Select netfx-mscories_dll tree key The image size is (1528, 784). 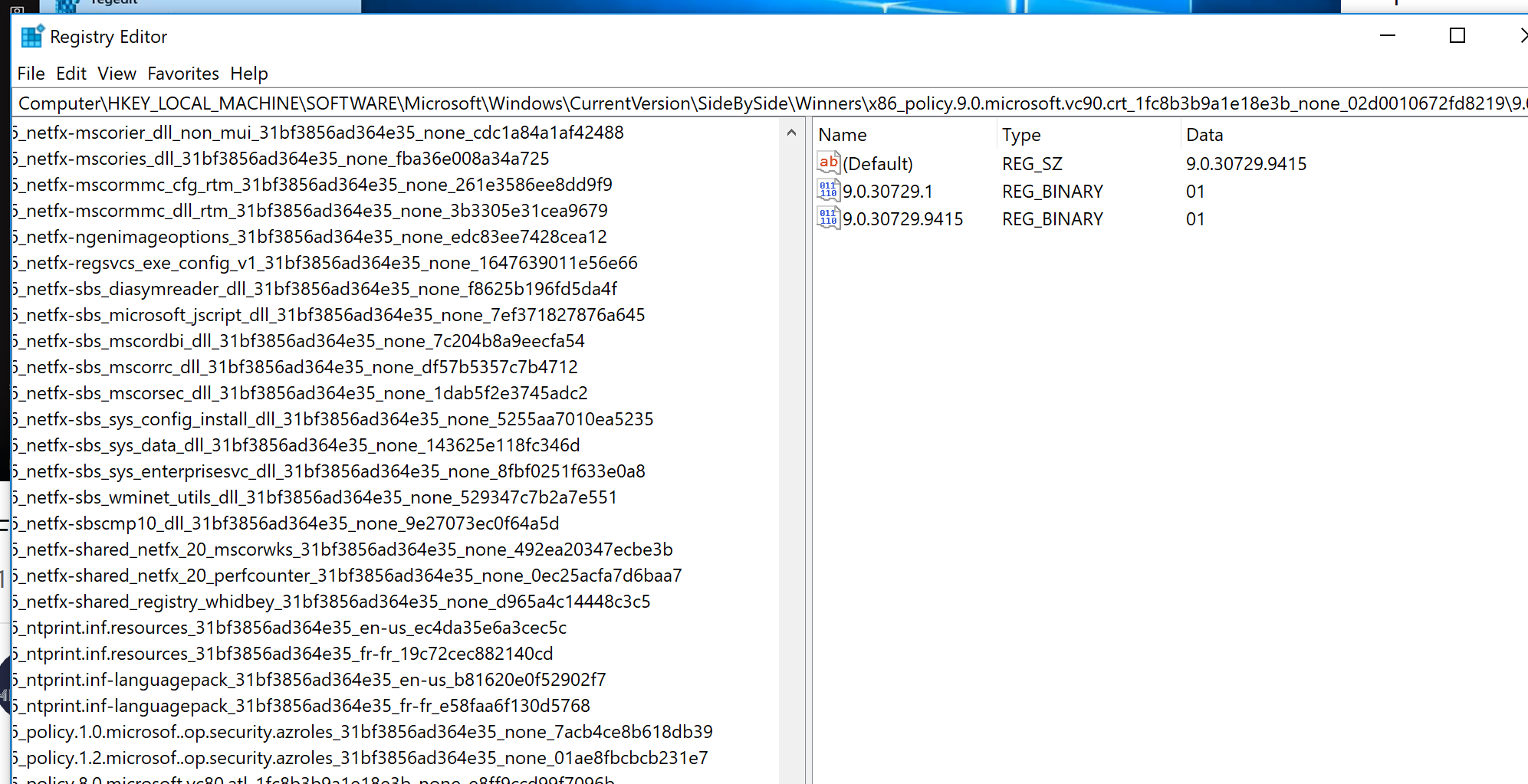(281, 159)
